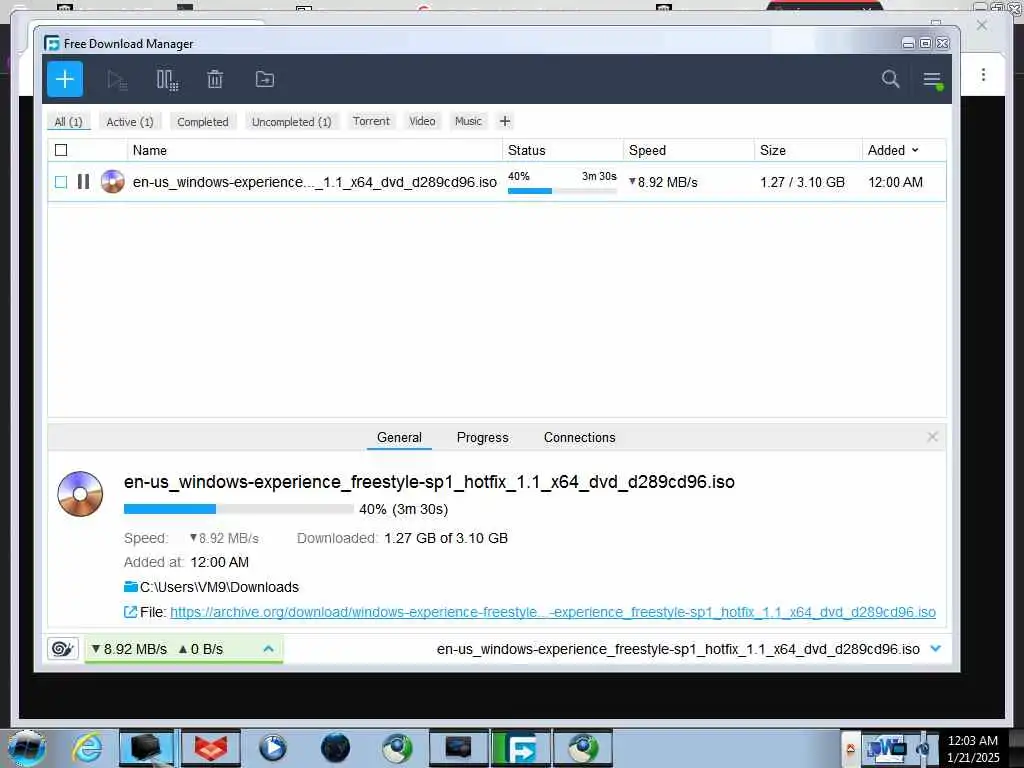Open the Windows Start orb

coord(27,748)
